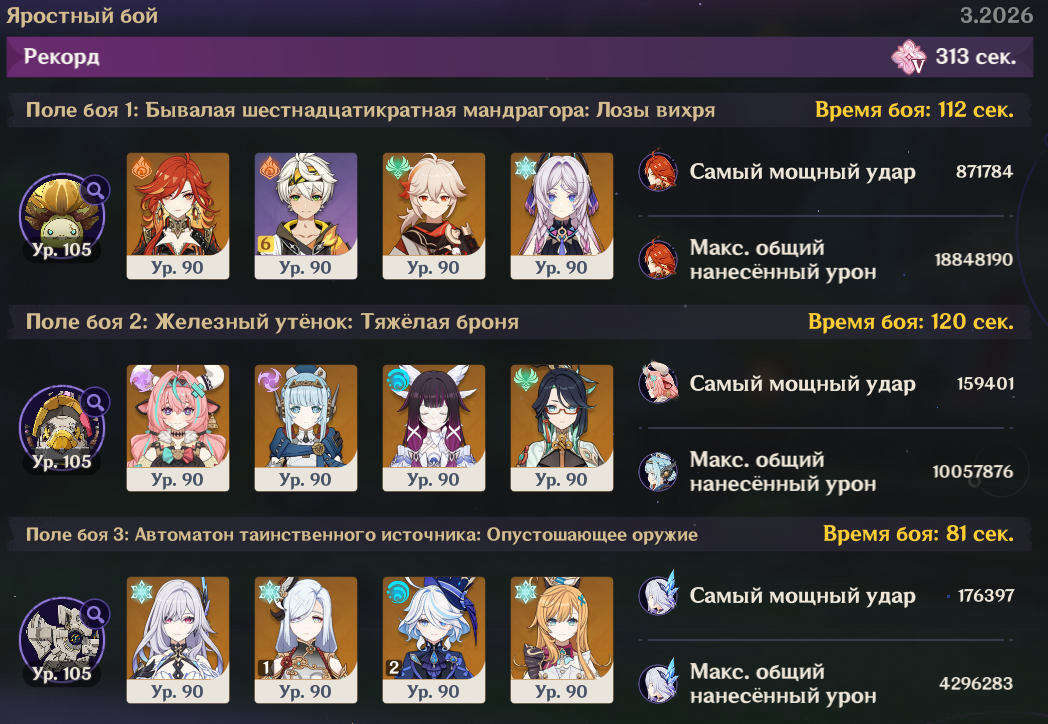Select Cryo character with constellation 1 badge
The height and width of the screenshot is (724, 1048).
305,640
